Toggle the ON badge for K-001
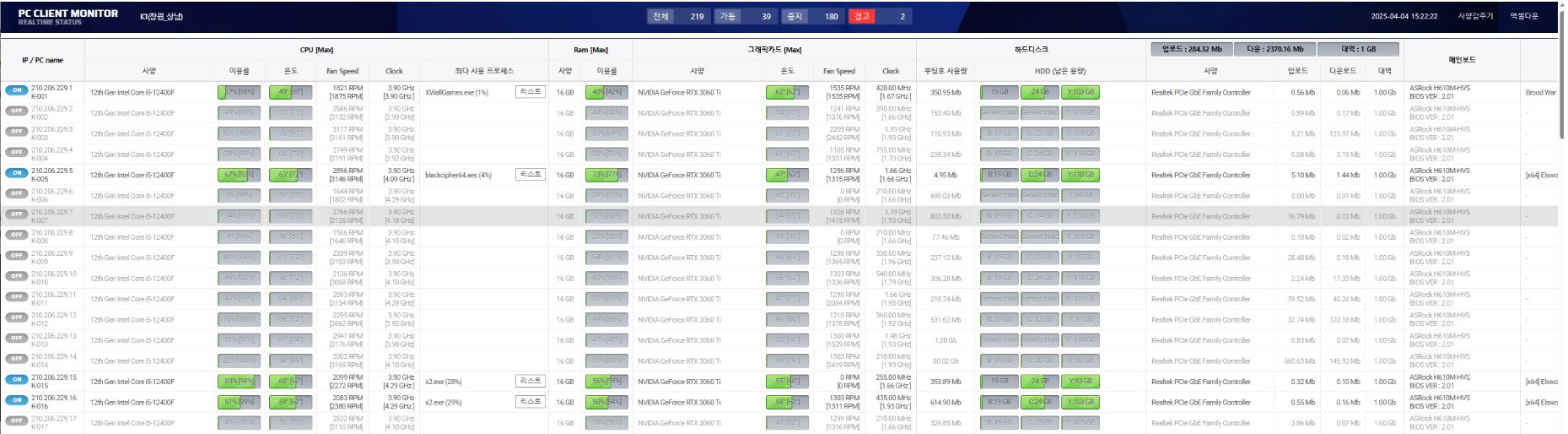This screenshot has height=434, width=1568. pos(16,90)
